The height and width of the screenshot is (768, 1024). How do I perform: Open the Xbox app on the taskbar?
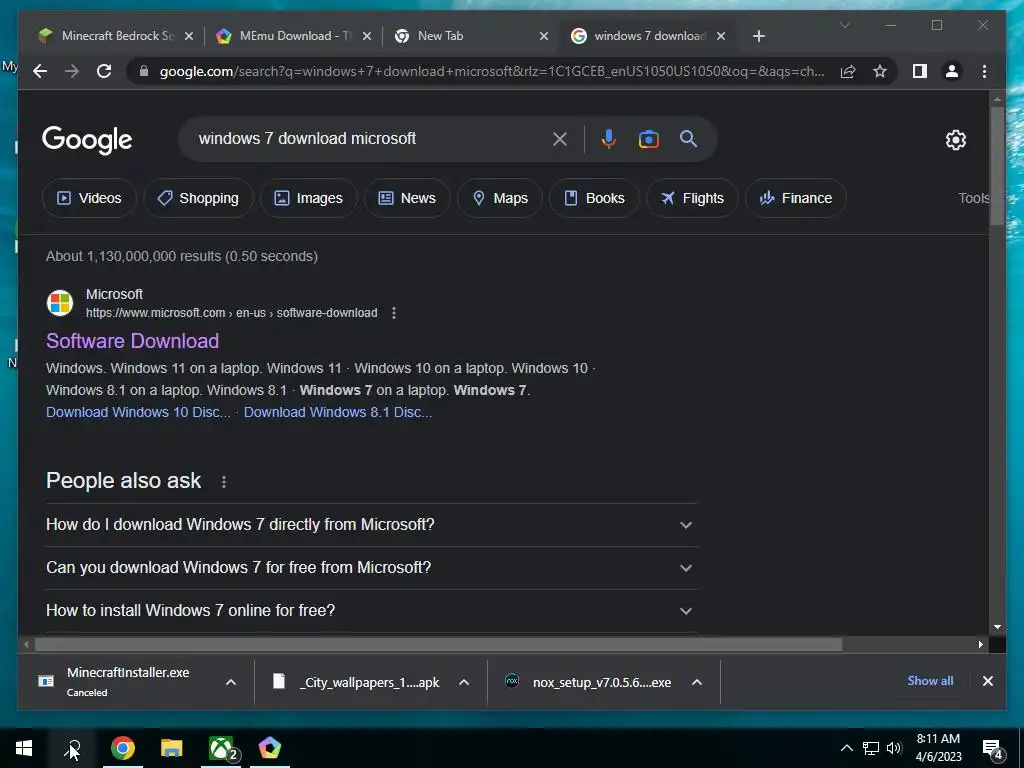pyautogui.click(x=221, y=748)
